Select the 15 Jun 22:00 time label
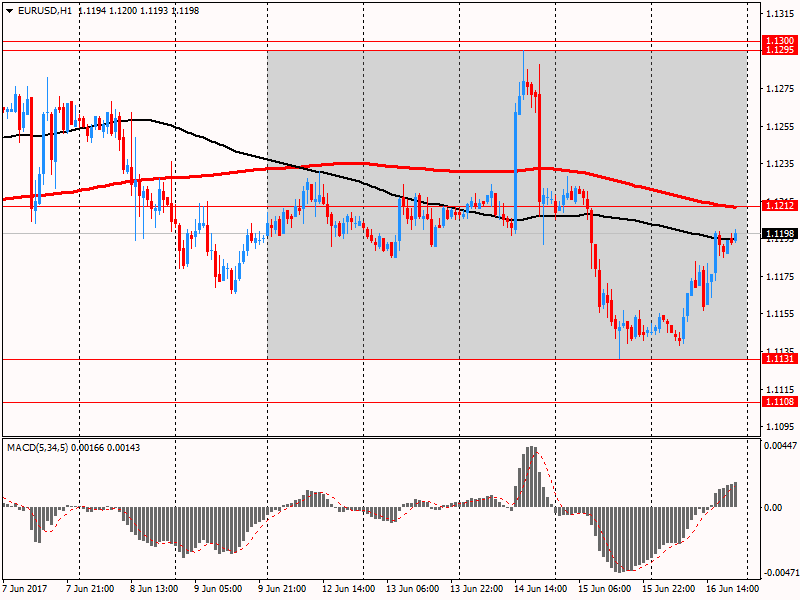 668,589
